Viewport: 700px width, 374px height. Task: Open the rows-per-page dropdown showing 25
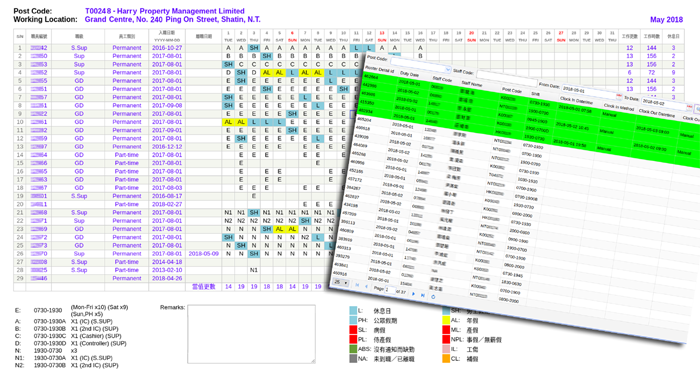click(x=340, y=282)
